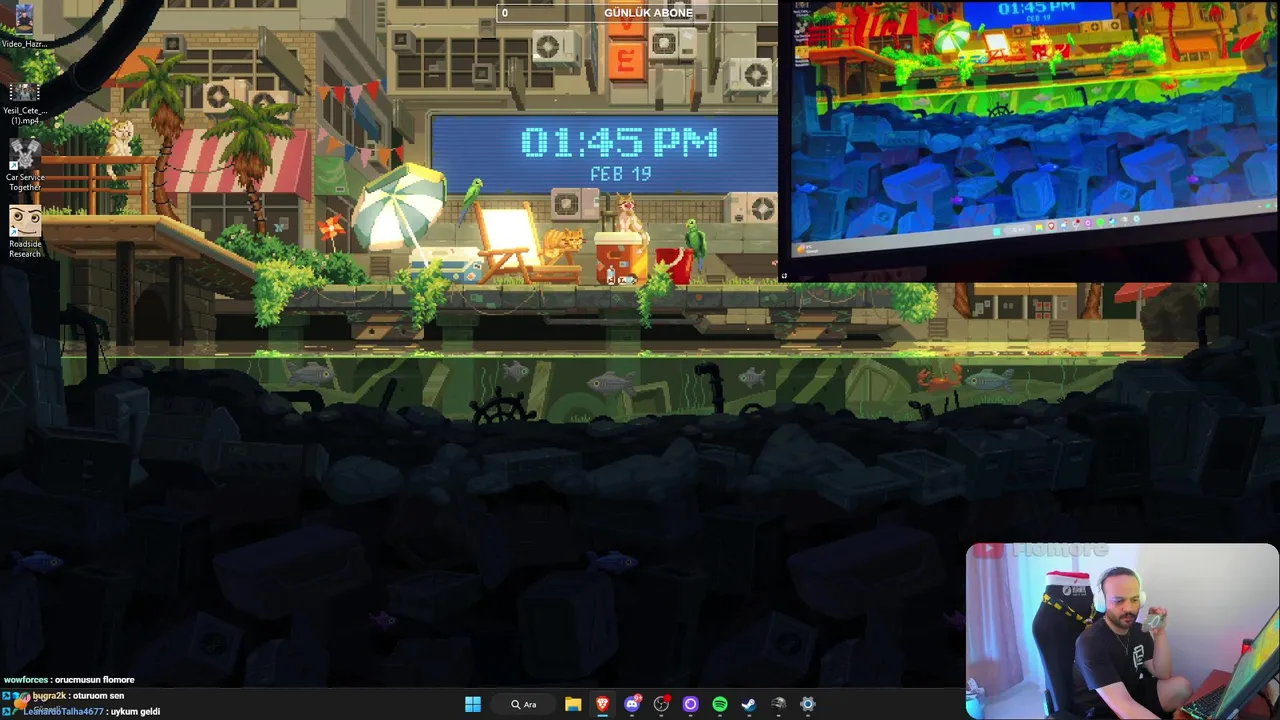Select the Video_Hazr desktop file
This screenshot has height=720, width=1280.
(x=24, y=27)
